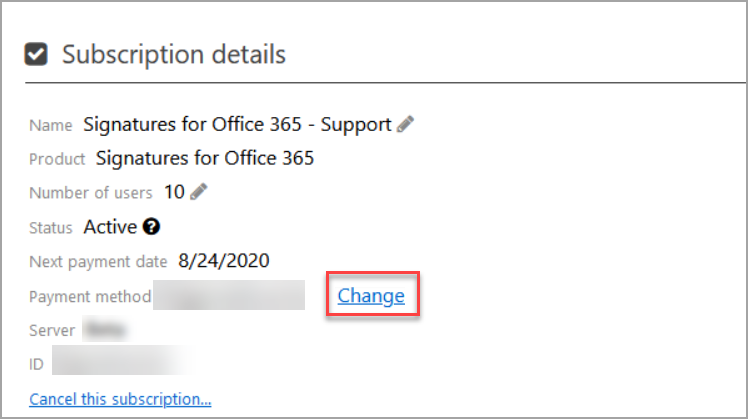The width and height of the screenshot is (748, 419).
Task: Click the next payment date 8/24/2020
Action: (223, 262)
